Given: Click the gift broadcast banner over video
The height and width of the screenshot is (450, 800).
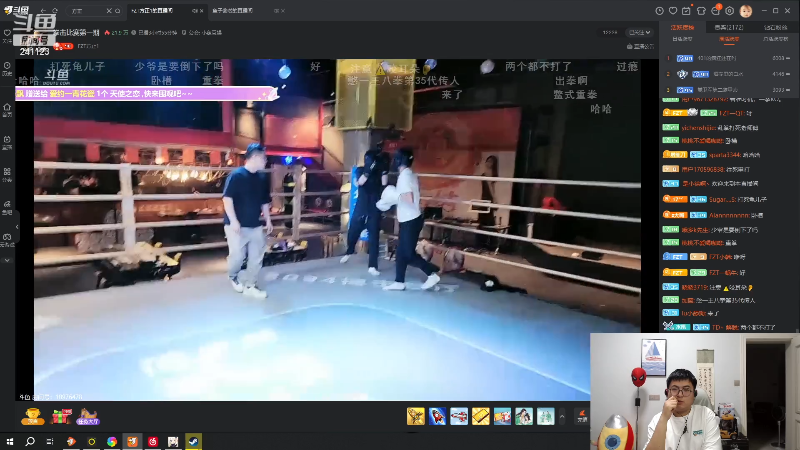Looking at the screenshot, I should pos(147,93).
